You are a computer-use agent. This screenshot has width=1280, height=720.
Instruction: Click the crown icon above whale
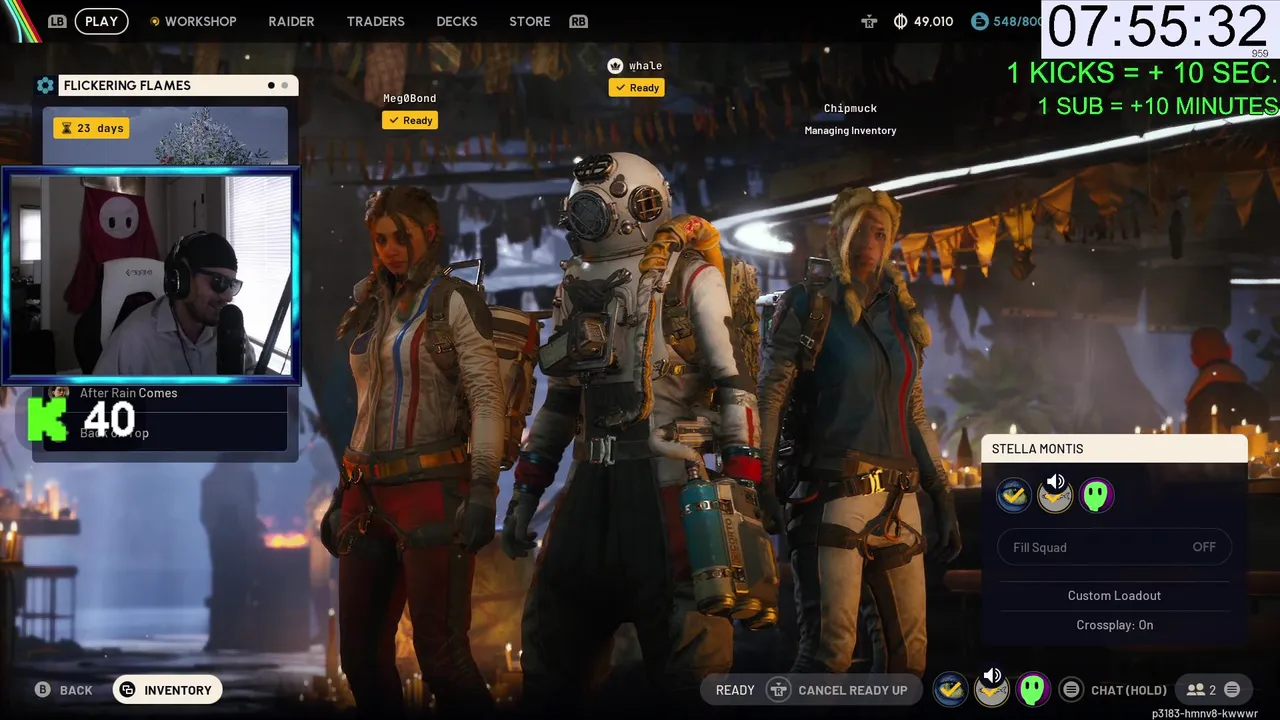point(616,66)
